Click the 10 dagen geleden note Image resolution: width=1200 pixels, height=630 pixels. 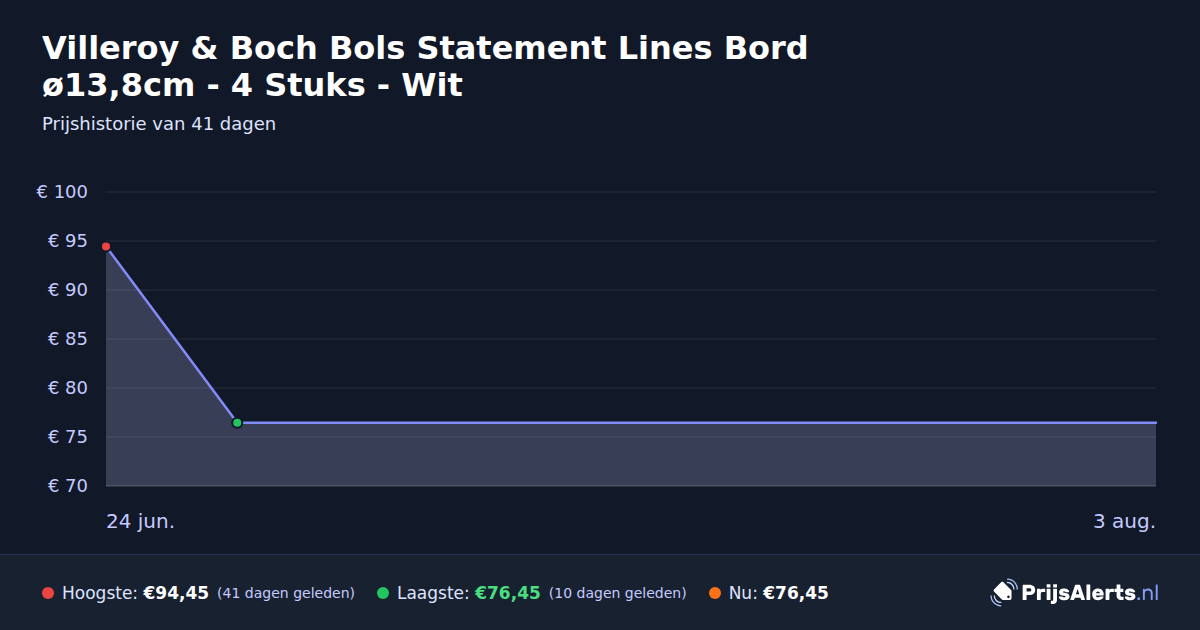[x=618, y=594]
